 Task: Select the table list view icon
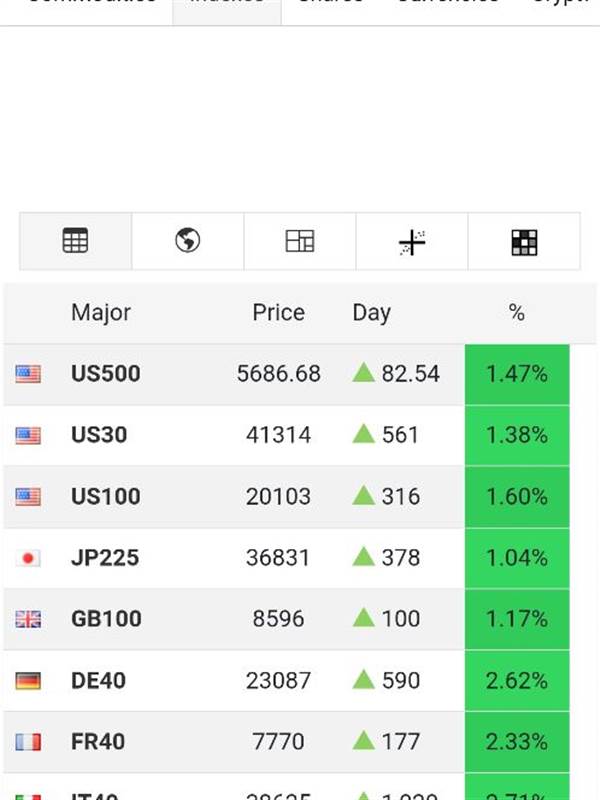[75, 241]
